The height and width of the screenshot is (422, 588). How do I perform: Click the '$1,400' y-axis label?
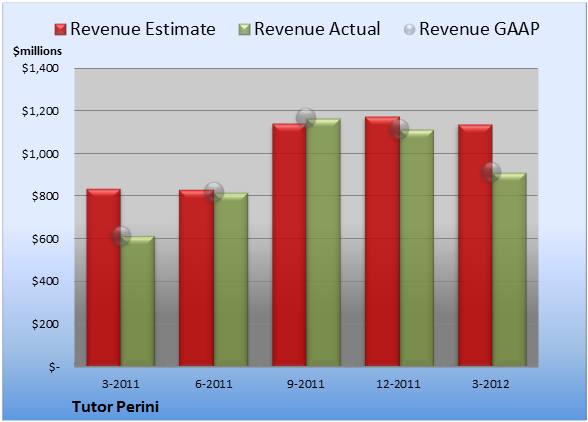click(x=40, y=68)
